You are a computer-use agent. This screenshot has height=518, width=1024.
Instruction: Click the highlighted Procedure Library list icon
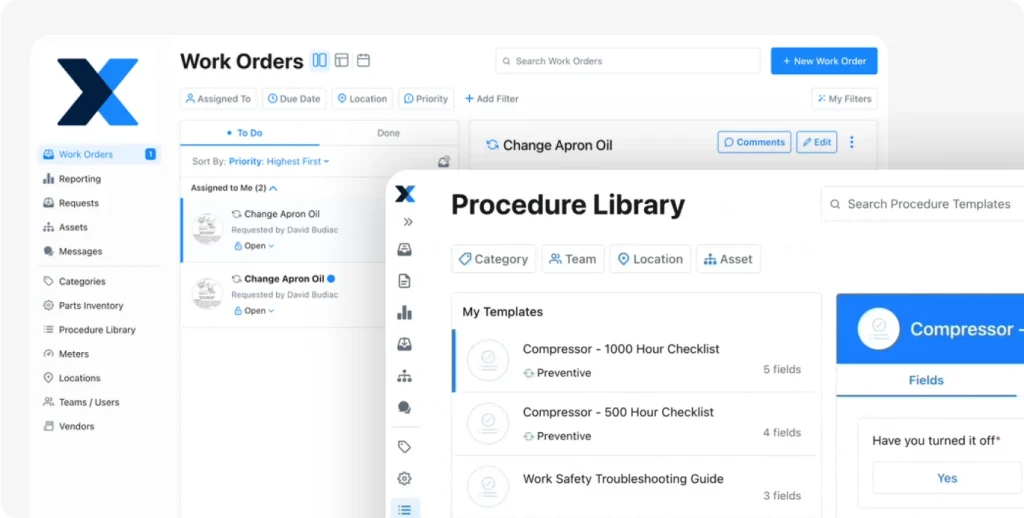pyautogui.click(x=405, y=509)
